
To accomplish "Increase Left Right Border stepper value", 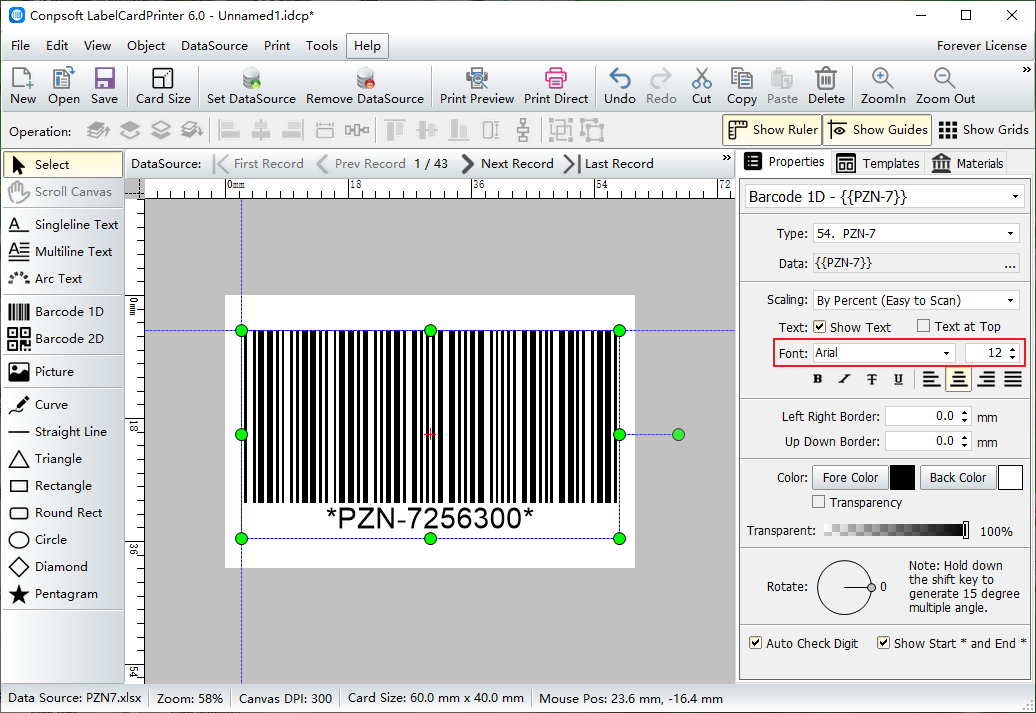I will (965, 413).
